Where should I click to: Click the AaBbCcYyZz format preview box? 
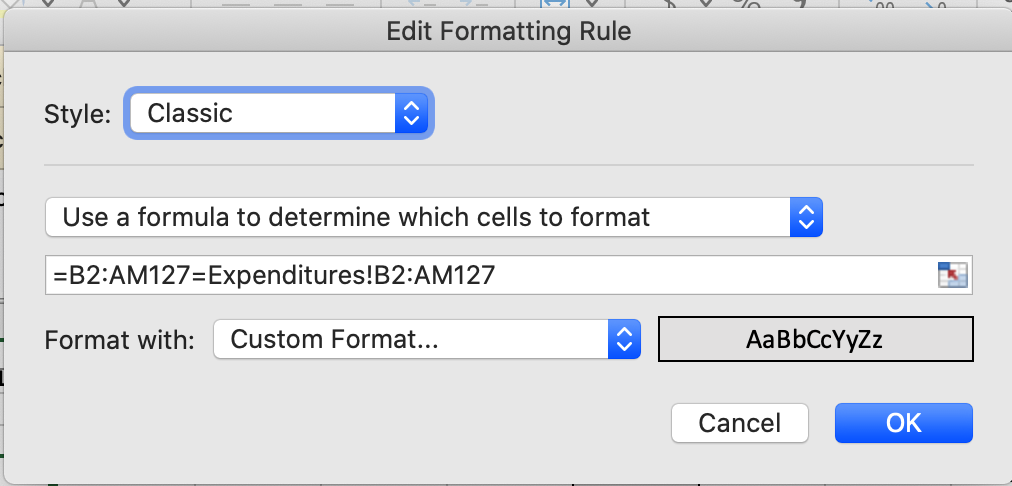[814, 340]
